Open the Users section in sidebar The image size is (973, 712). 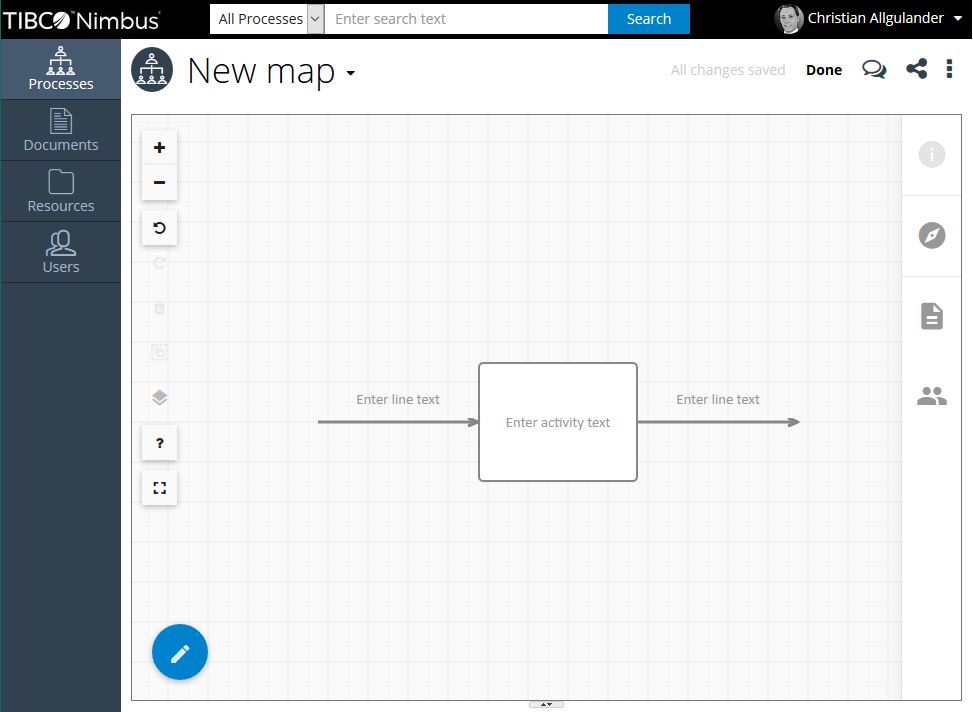tap(61, 252)
